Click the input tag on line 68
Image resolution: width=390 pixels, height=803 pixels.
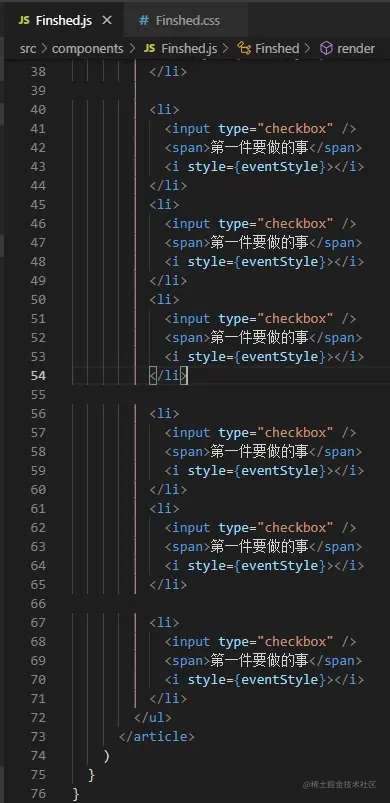point(260,641)
